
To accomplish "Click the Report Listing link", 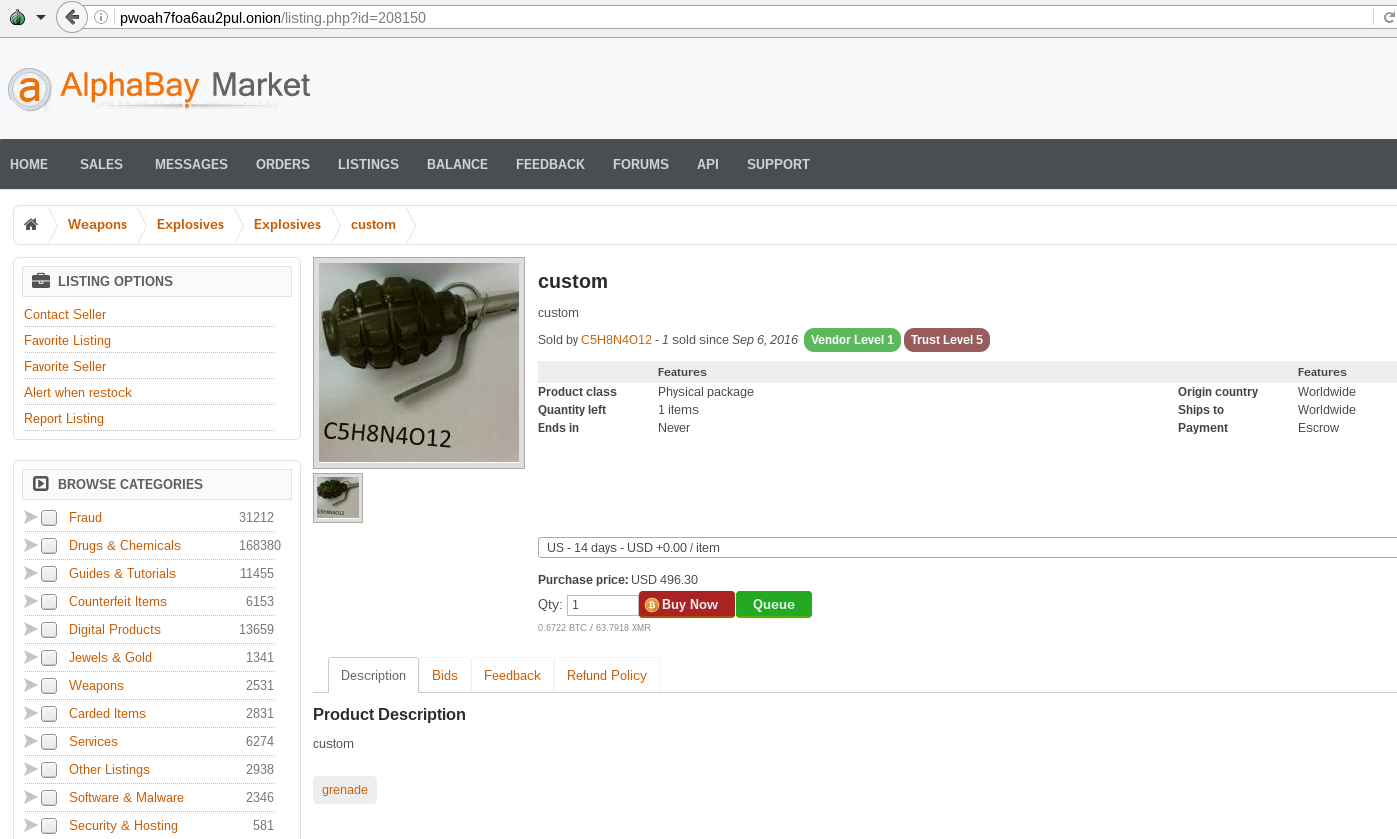I will pos(64,418).
